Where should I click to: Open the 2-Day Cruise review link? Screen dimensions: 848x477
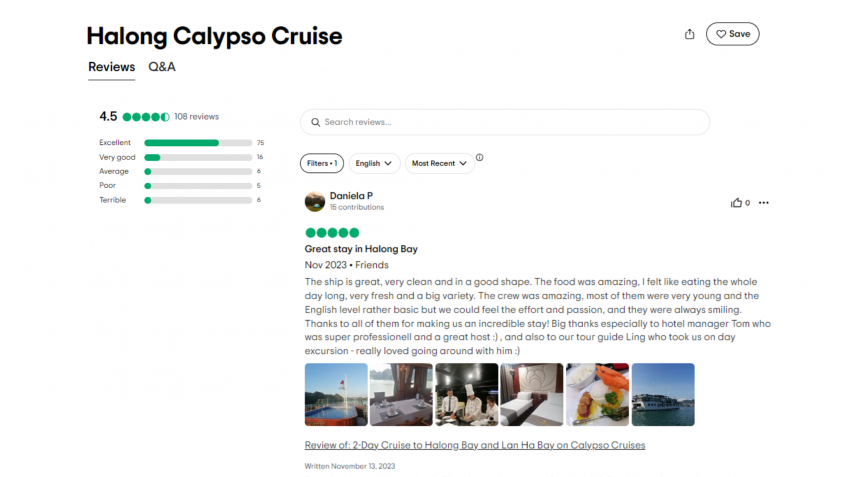474,445
